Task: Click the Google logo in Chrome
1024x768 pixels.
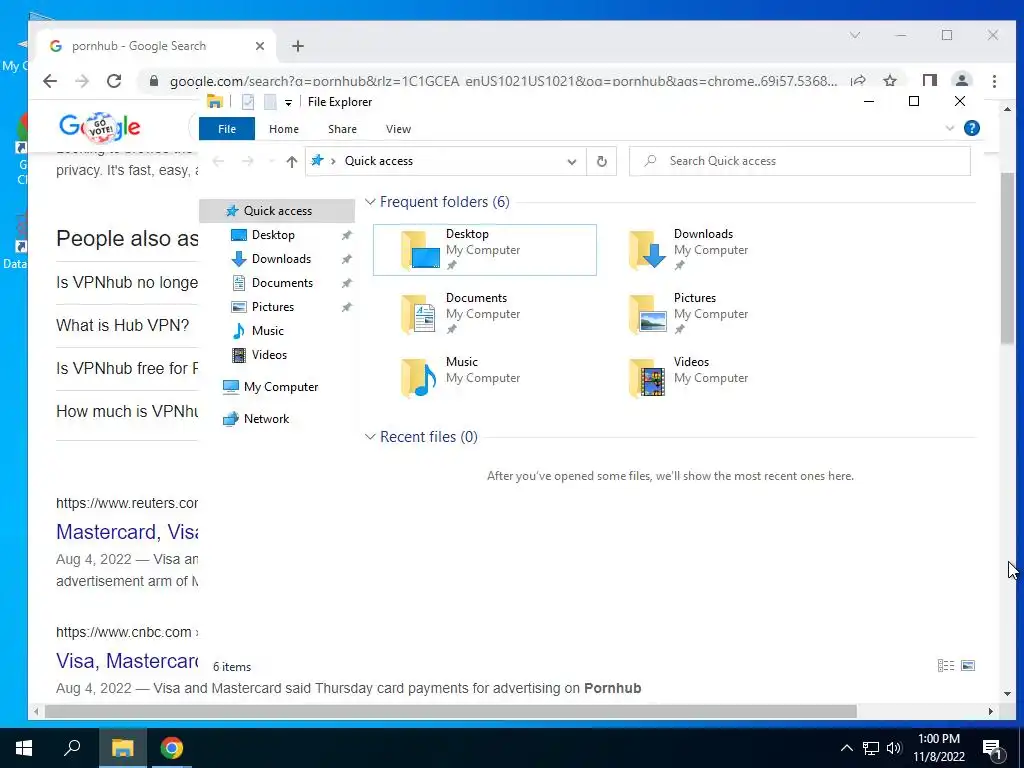Action: pos(99,127)
